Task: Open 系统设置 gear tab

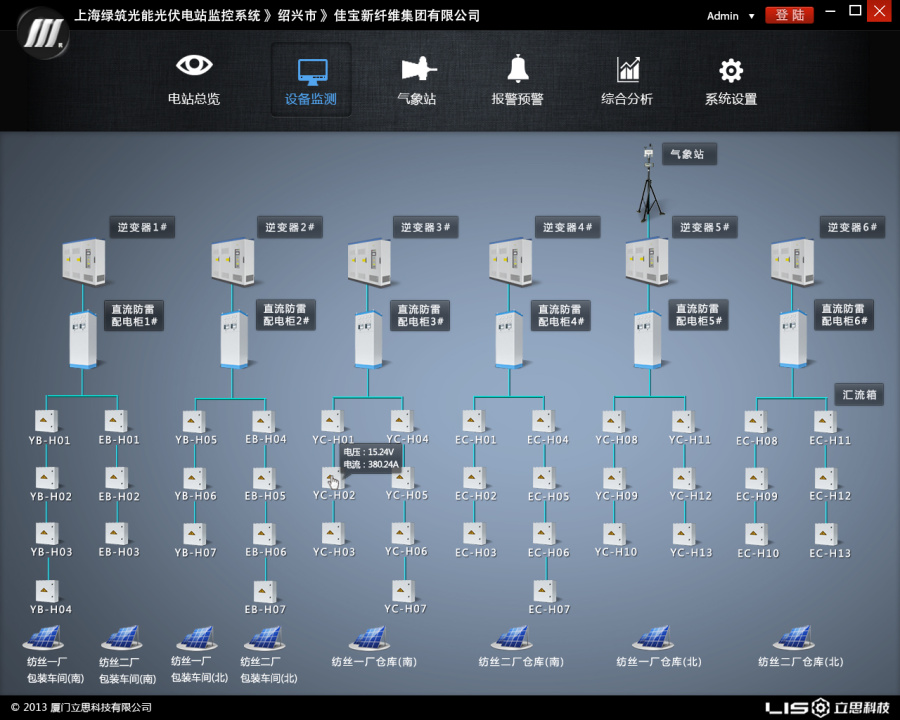Action: coord(731,80)
